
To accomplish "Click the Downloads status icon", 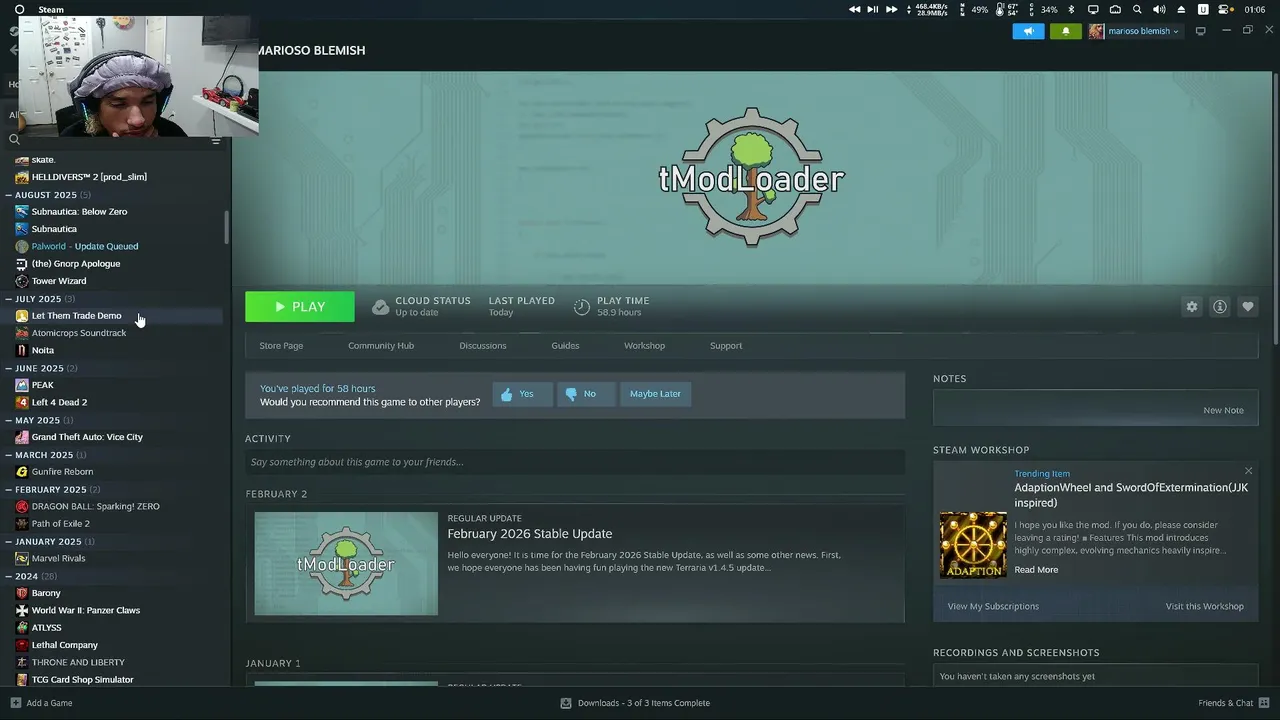I will [566, 703].
